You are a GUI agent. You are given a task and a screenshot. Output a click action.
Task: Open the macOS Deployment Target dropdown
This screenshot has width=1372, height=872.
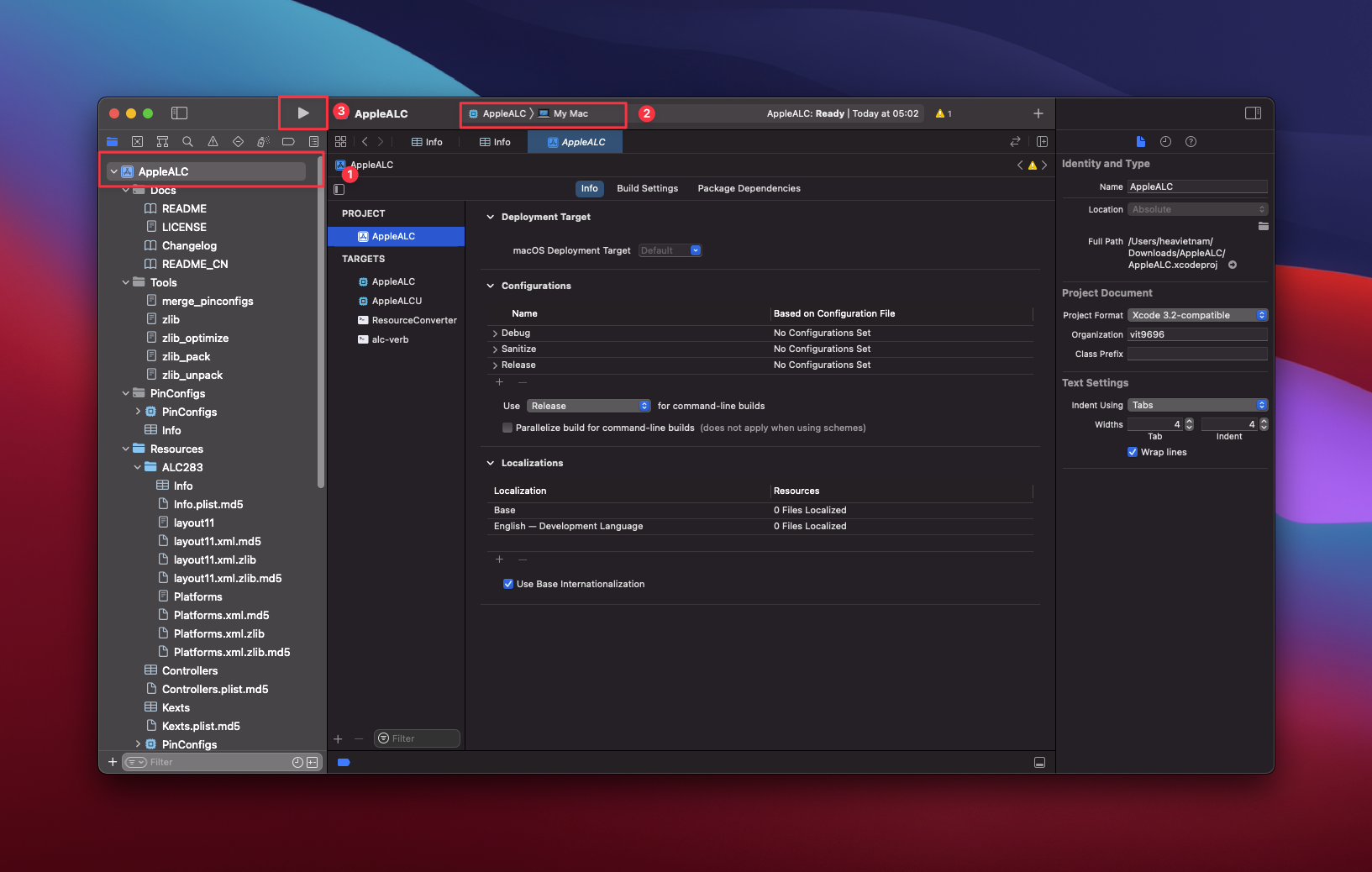(x=670, y=250)
